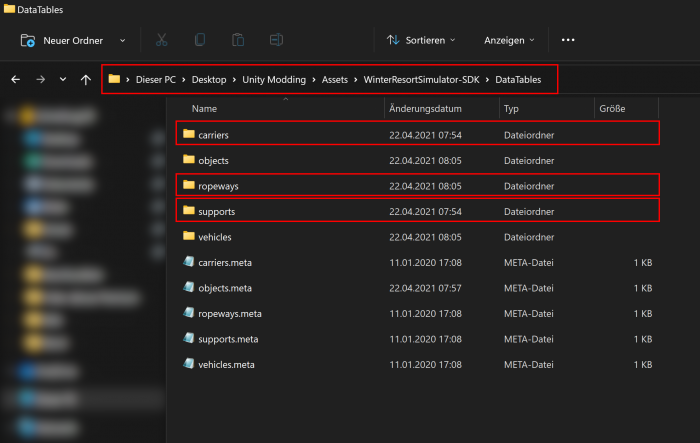Click the Paste clipboard icon
This screenshot has height=443, width=700.
pos(238,40)
